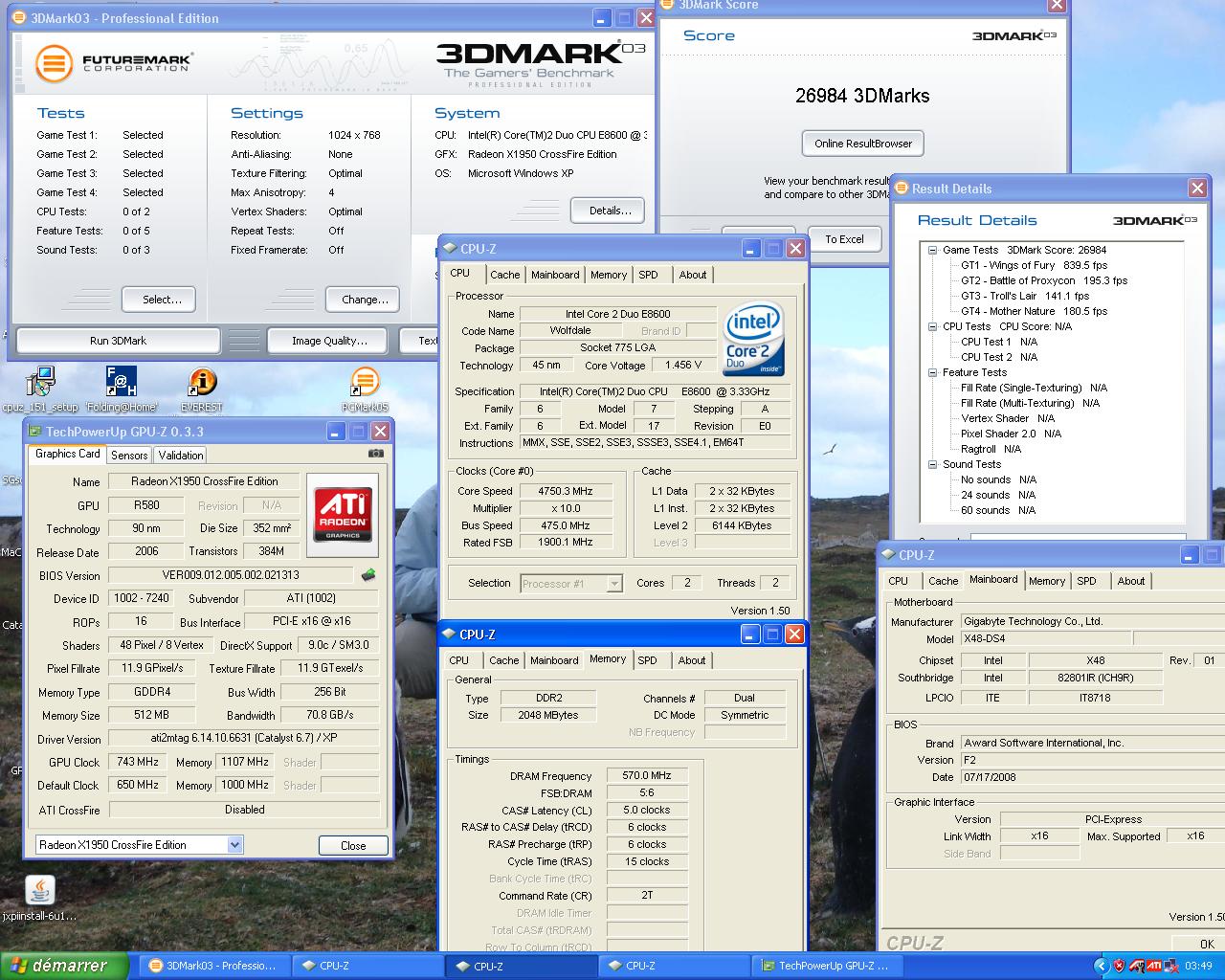Collapse the Sound Tests tree node

pos(932,464)
